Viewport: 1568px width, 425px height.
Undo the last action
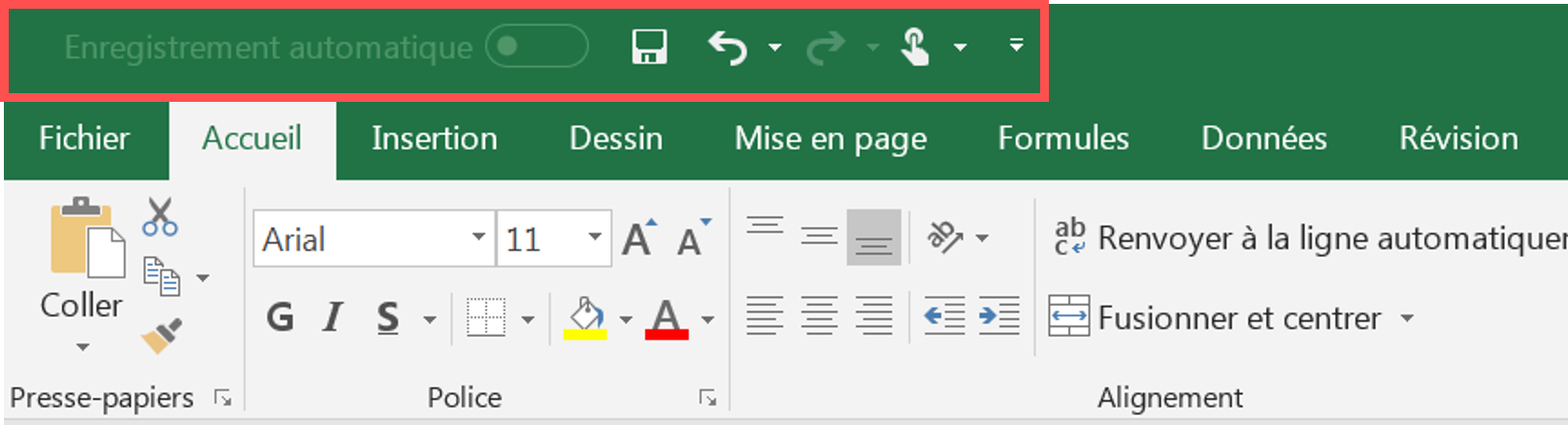click(728, 47)
